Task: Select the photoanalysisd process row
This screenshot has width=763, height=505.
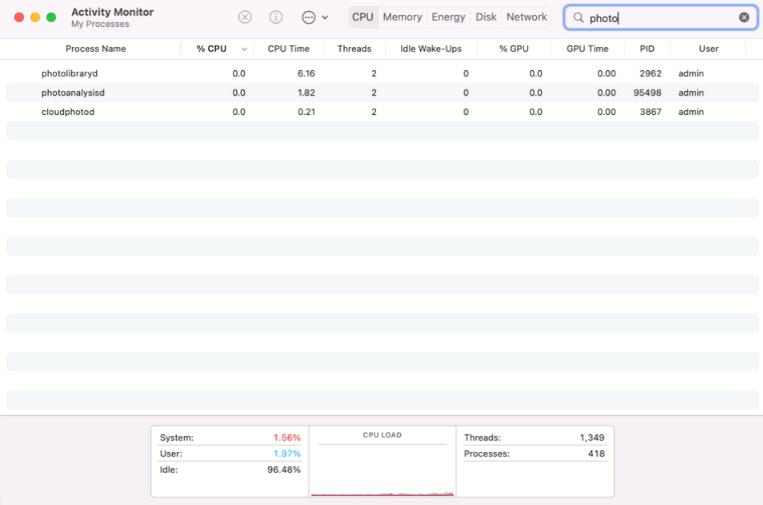Action: (x=382, y=92)
